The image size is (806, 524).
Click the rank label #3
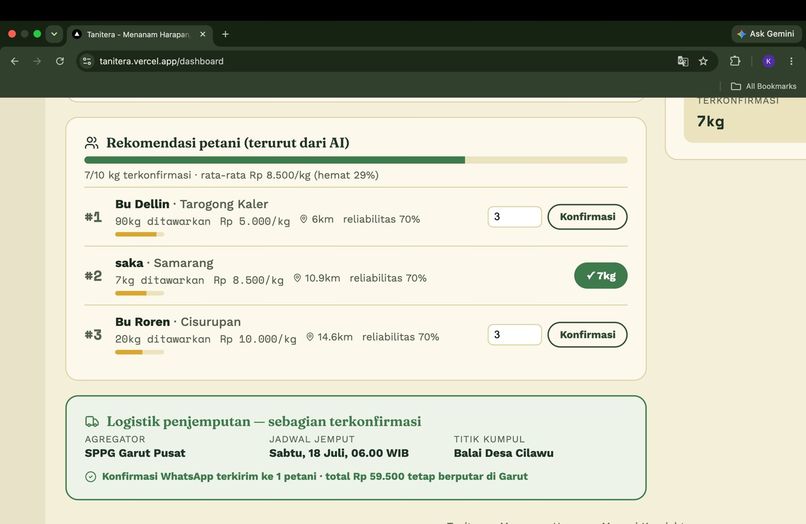(93, 335)
